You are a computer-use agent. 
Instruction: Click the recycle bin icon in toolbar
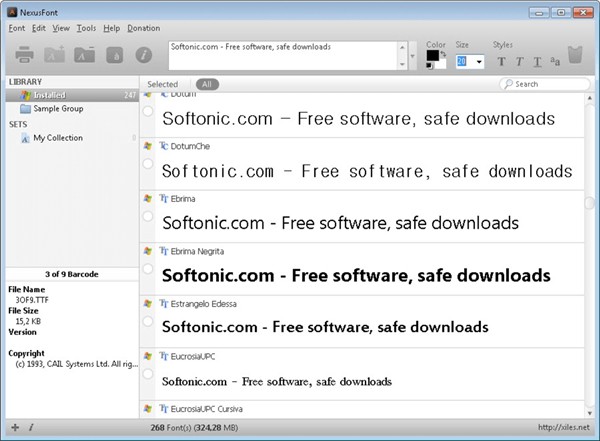[x=575, y=55]
